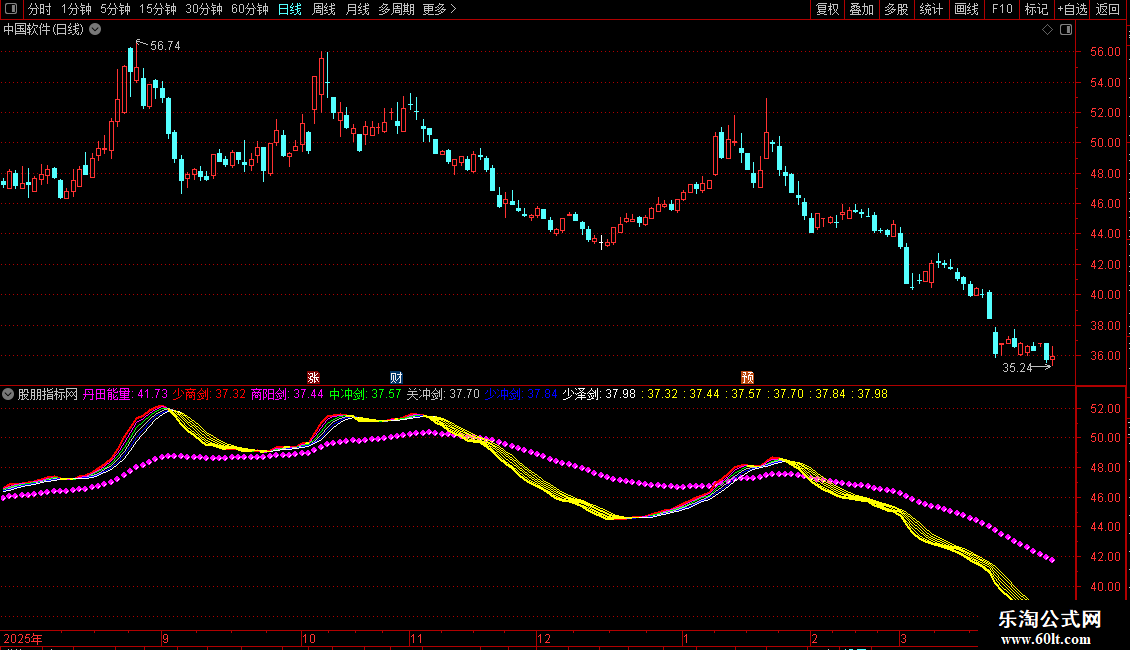This screenshot has width=1130, height=650.
Task: Expand the 中国软件(日线) dropdown arrow
Action: click(x=95, y=29)
